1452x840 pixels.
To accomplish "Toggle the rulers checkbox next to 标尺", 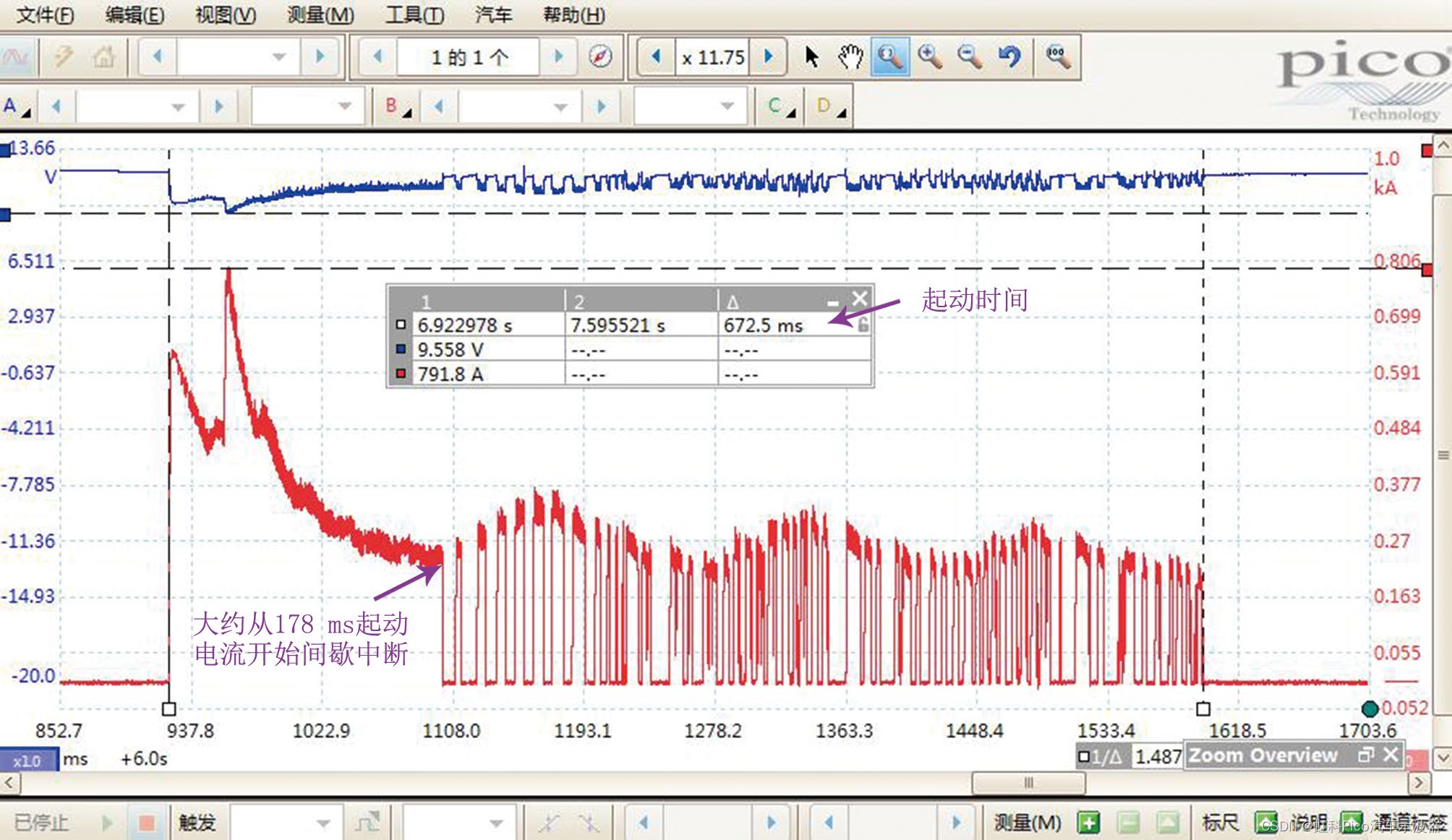I will point(1265,822).
